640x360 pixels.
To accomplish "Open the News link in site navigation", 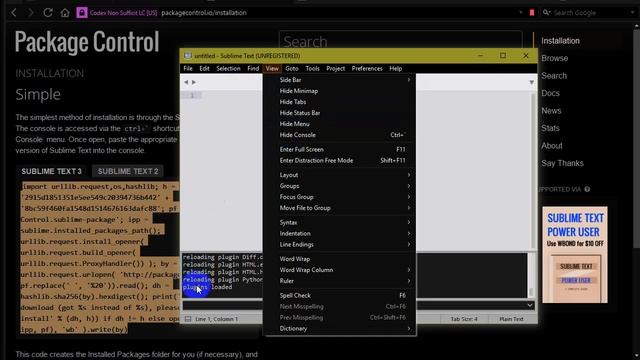I will [551, 111].
